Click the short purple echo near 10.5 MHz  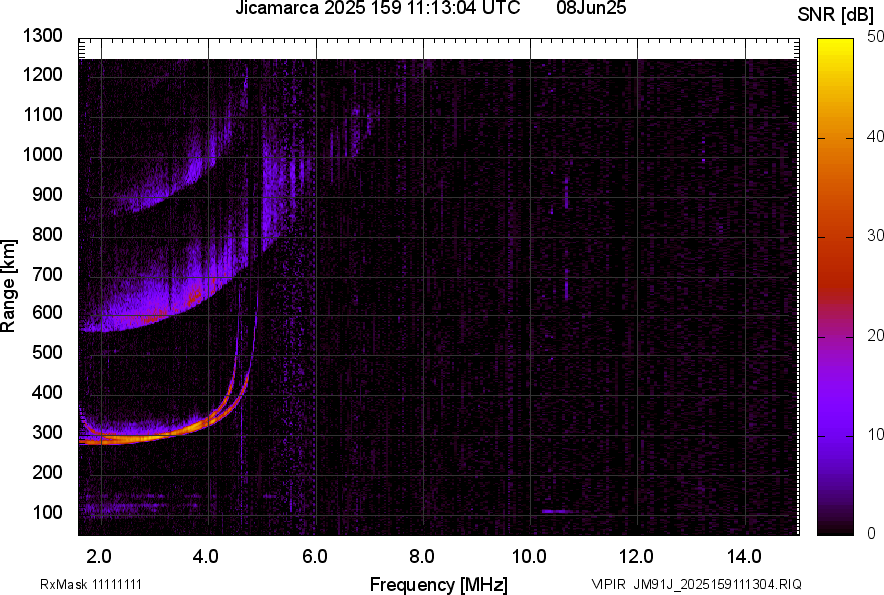(x=555, y=512)
